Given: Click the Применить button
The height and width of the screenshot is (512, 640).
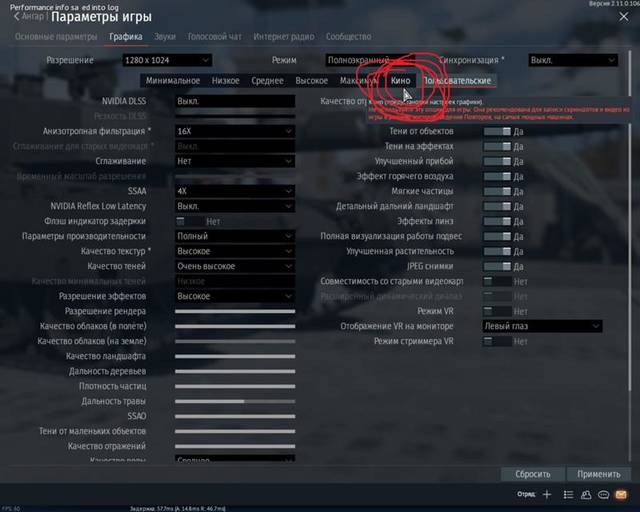Looking at the screenshot, I should [599, 474].
